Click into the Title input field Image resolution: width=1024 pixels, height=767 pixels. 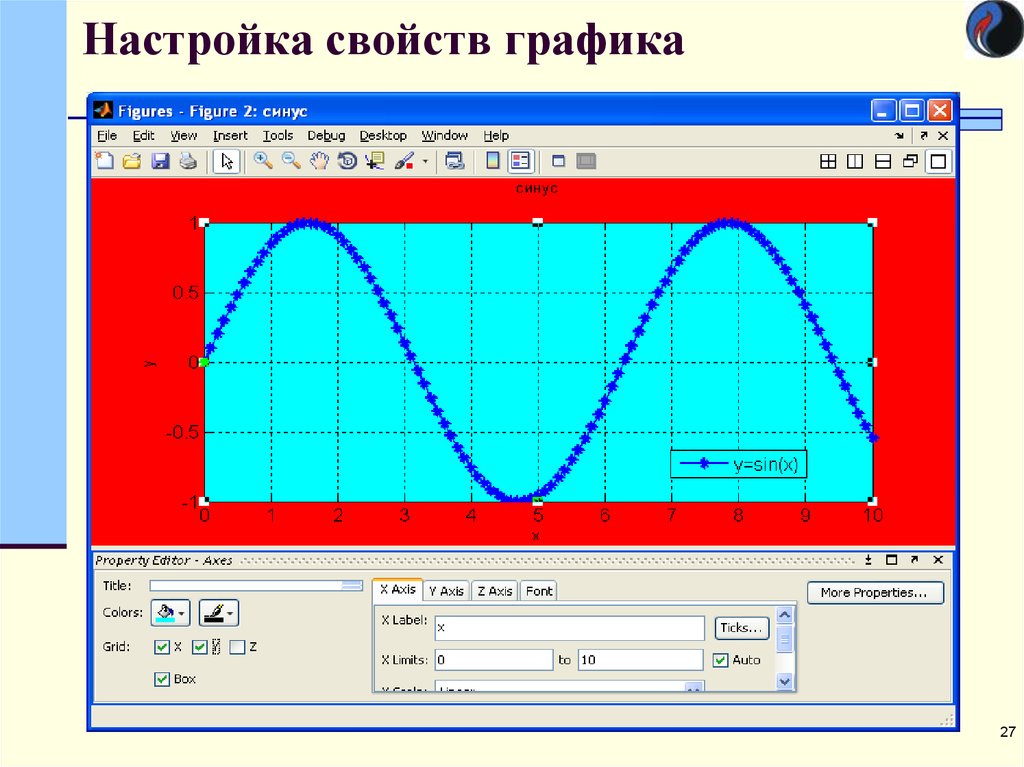(x=256, y=585)
